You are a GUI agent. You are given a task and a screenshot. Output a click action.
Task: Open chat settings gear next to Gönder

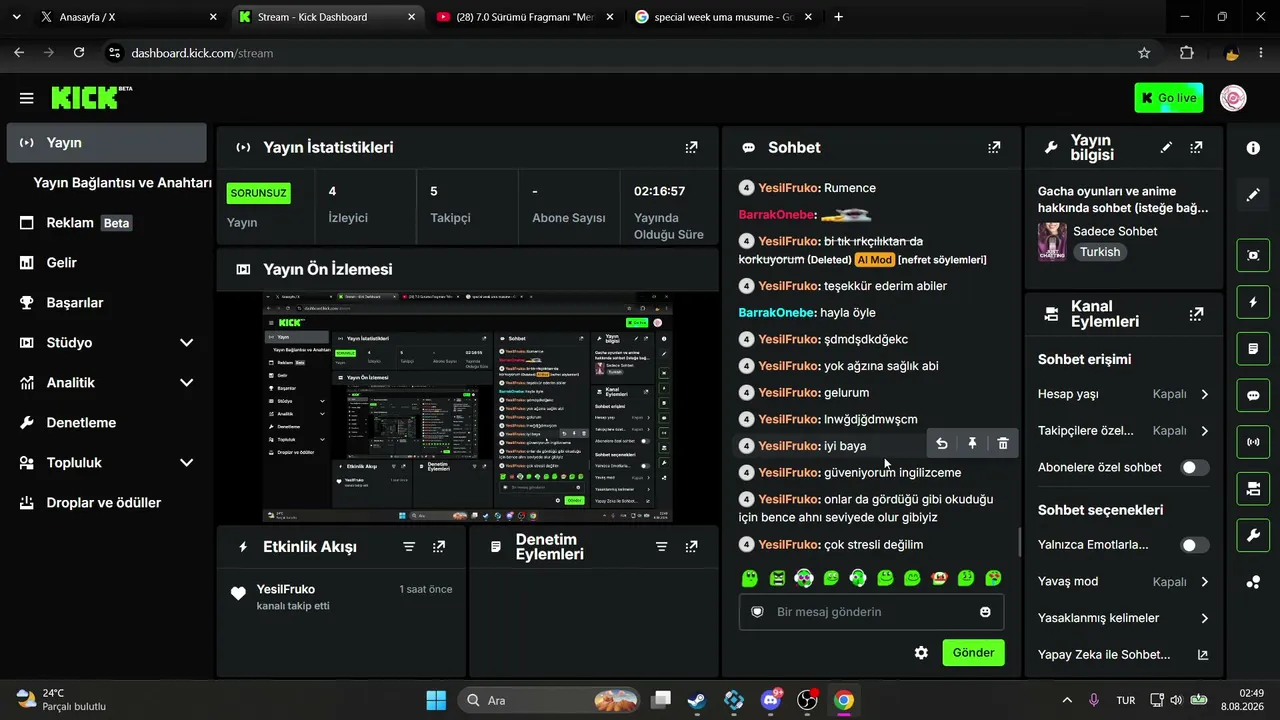(x=921, y=653)
